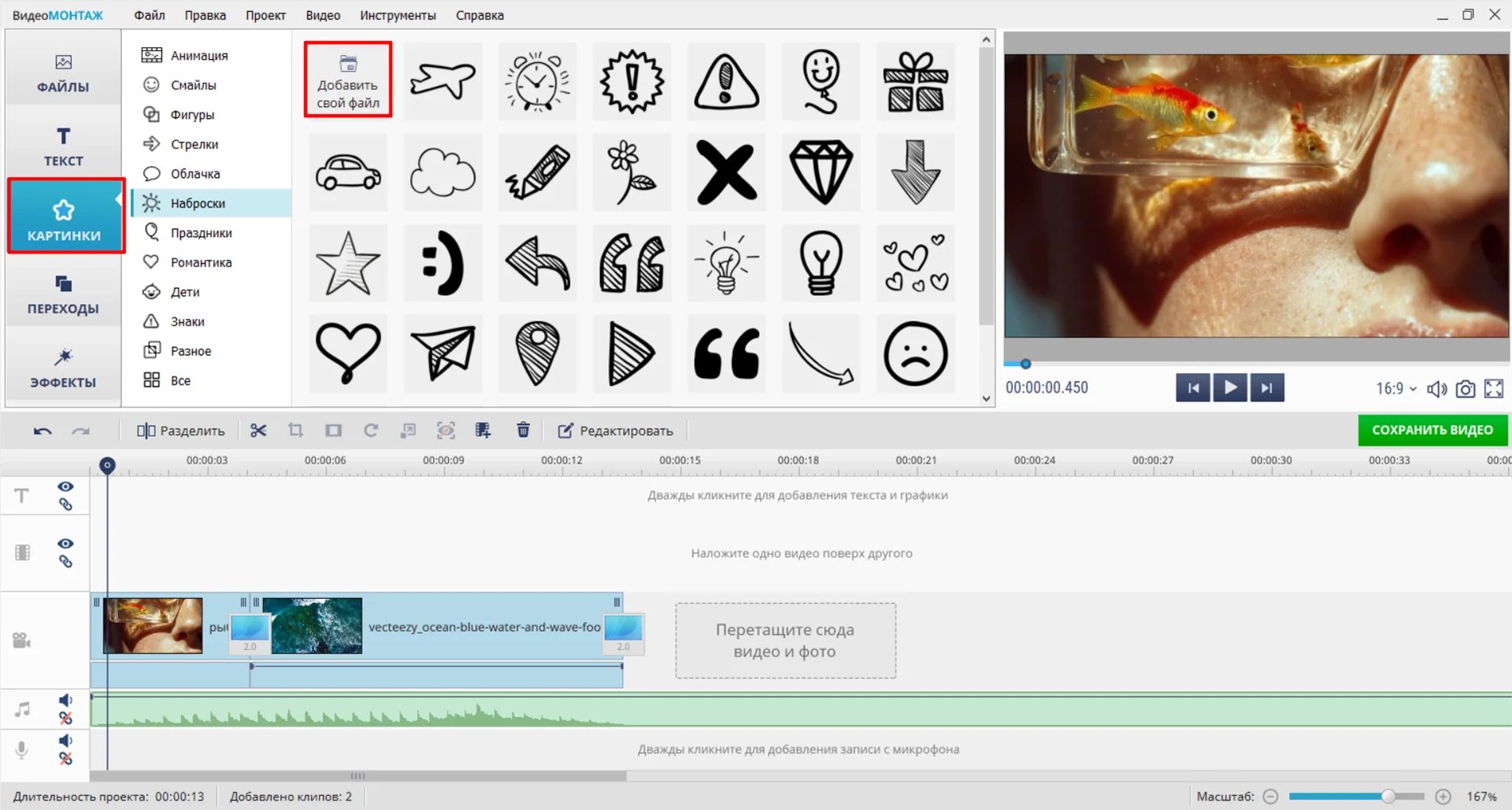Delete selected clip with trash icon
Image resolution: width=1512 pixels, height=810 pixels.
pos(523,431)
